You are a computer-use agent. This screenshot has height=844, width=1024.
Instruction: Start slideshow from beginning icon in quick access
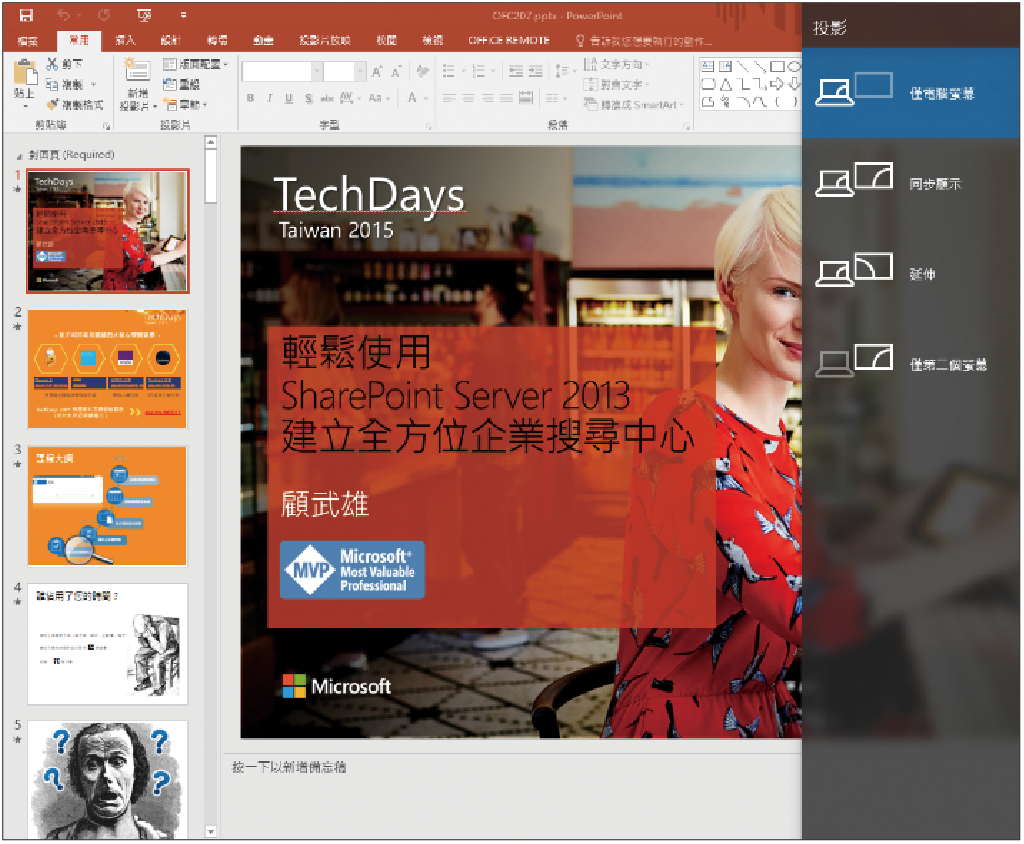144,14
